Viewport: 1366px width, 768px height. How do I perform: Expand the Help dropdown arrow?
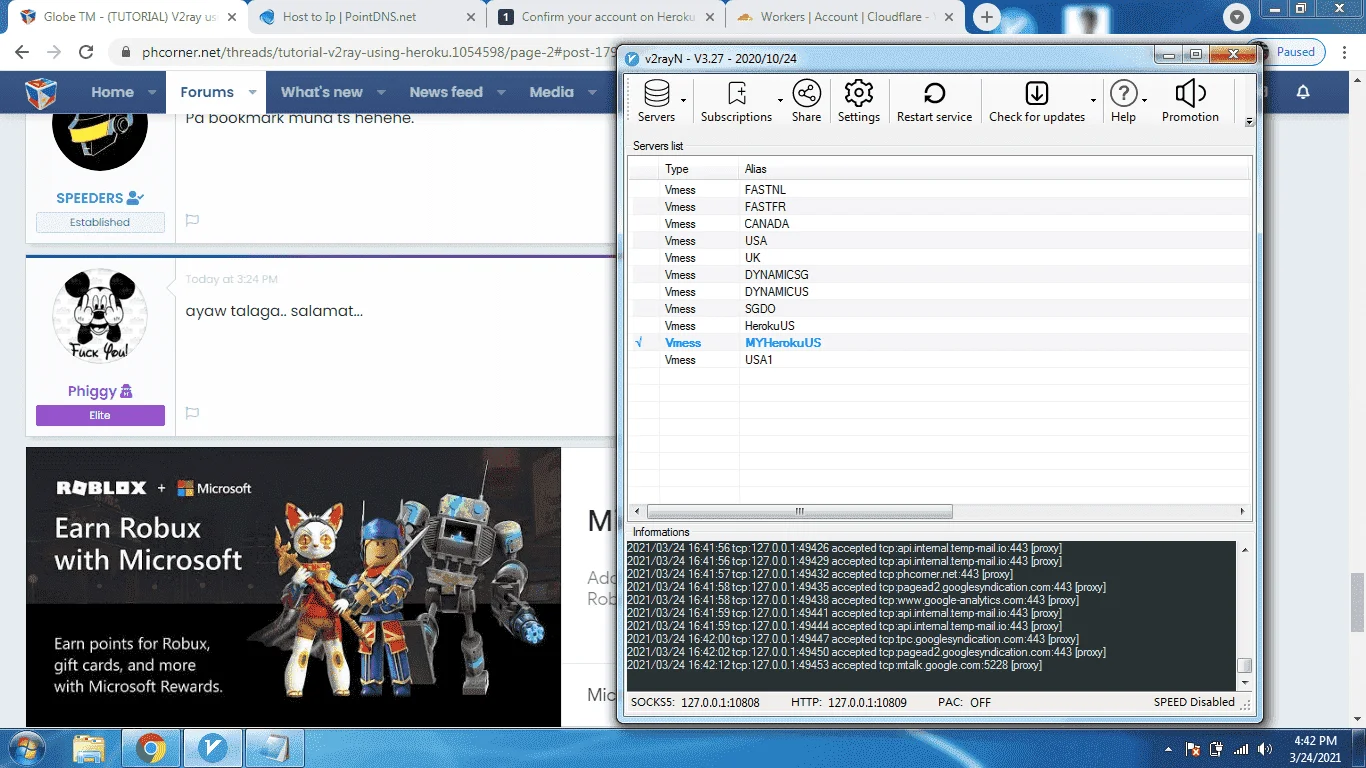pos(1144,100)
